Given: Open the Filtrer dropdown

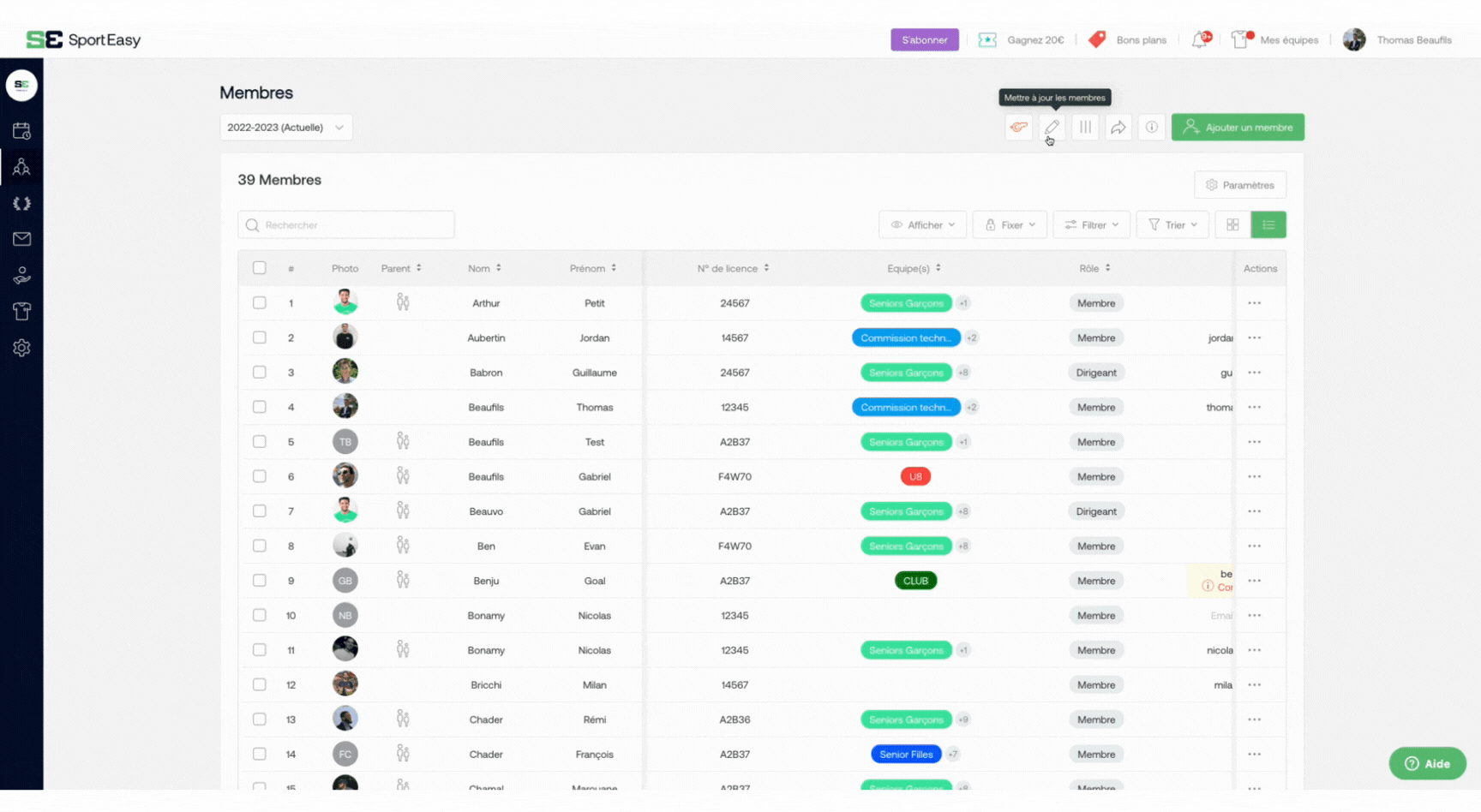Looking at the screenshot, I should pos(1091,224).
